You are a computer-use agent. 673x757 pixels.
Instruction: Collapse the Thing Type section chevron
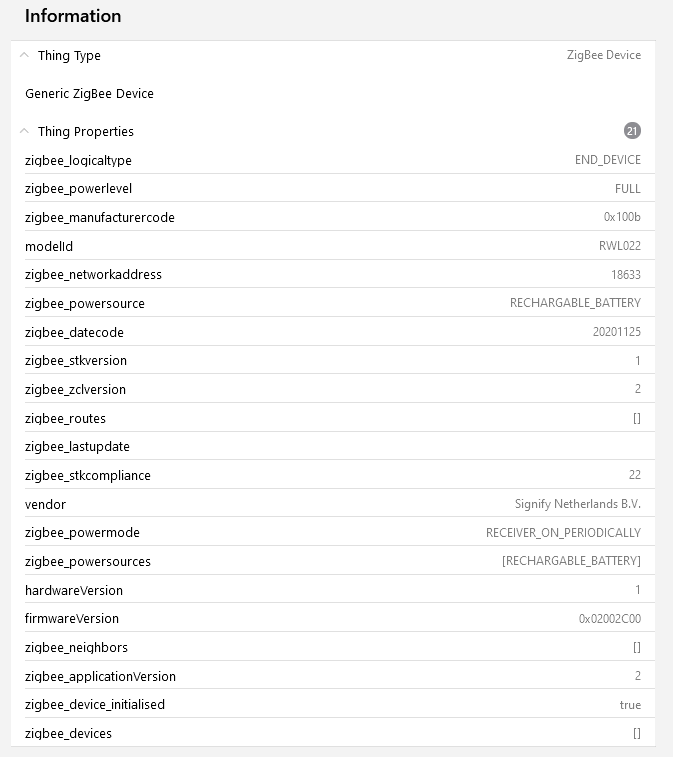25,55
